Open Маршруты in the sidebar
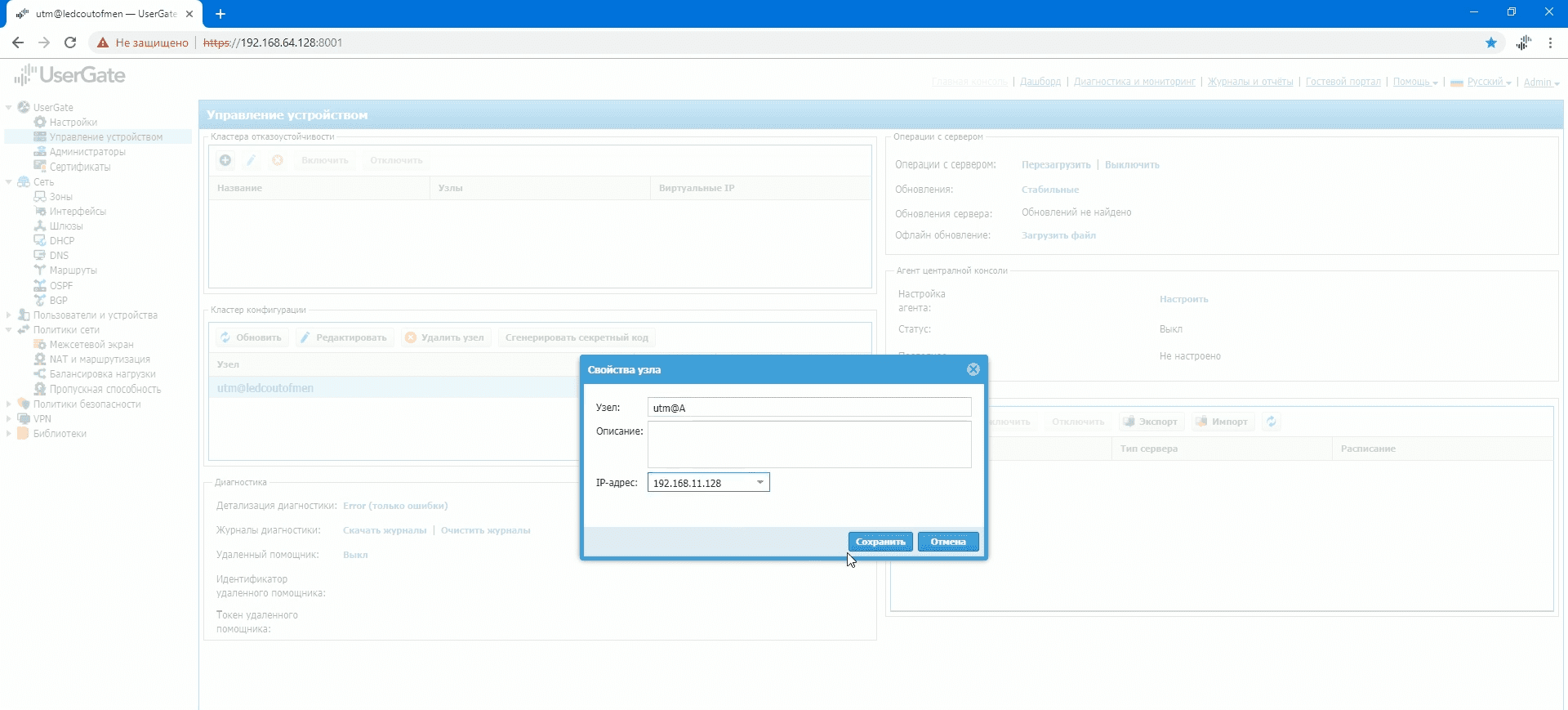Image resolution: width=1568 pixels, height=710 pixels. point(73,270)
